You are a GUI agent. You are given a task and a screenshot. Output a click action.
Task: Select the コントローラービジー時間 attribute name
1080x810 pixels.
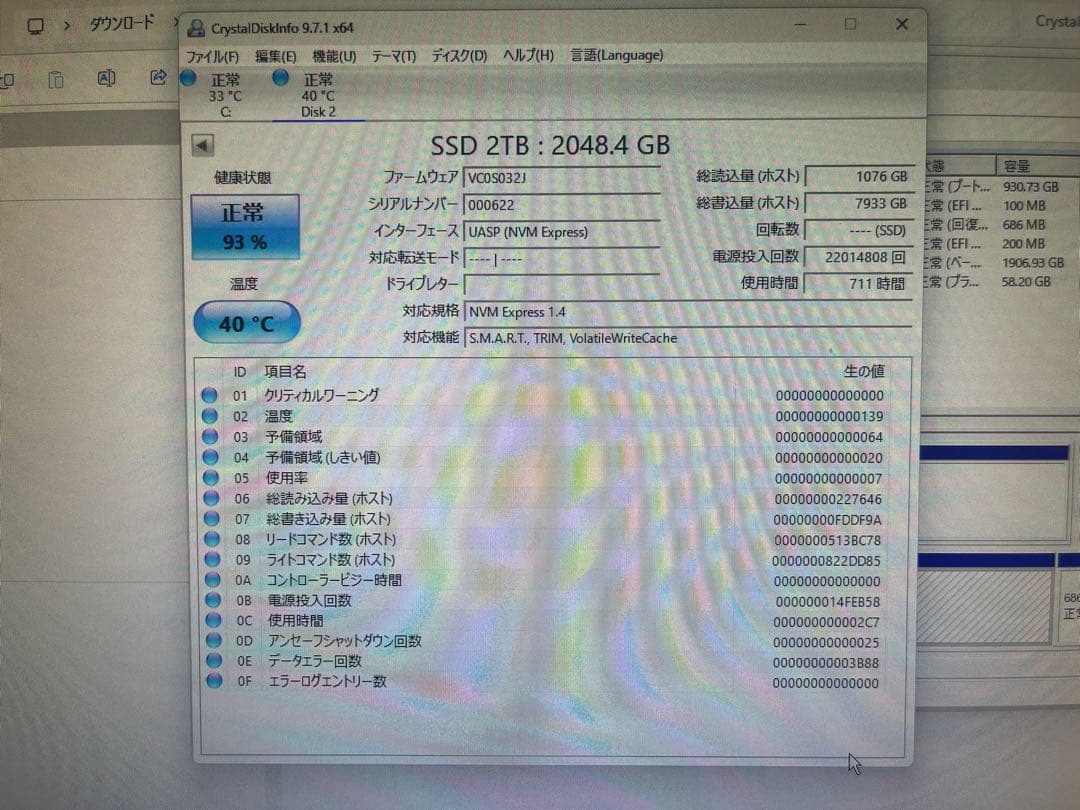coord(334,580)
